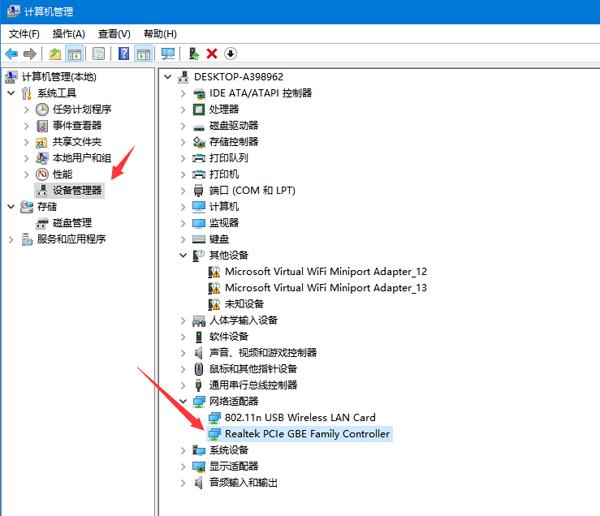Select Microsoft Virtual WiFi Miniport Adapter_13
600x516 pixels.
click(326, 288)
